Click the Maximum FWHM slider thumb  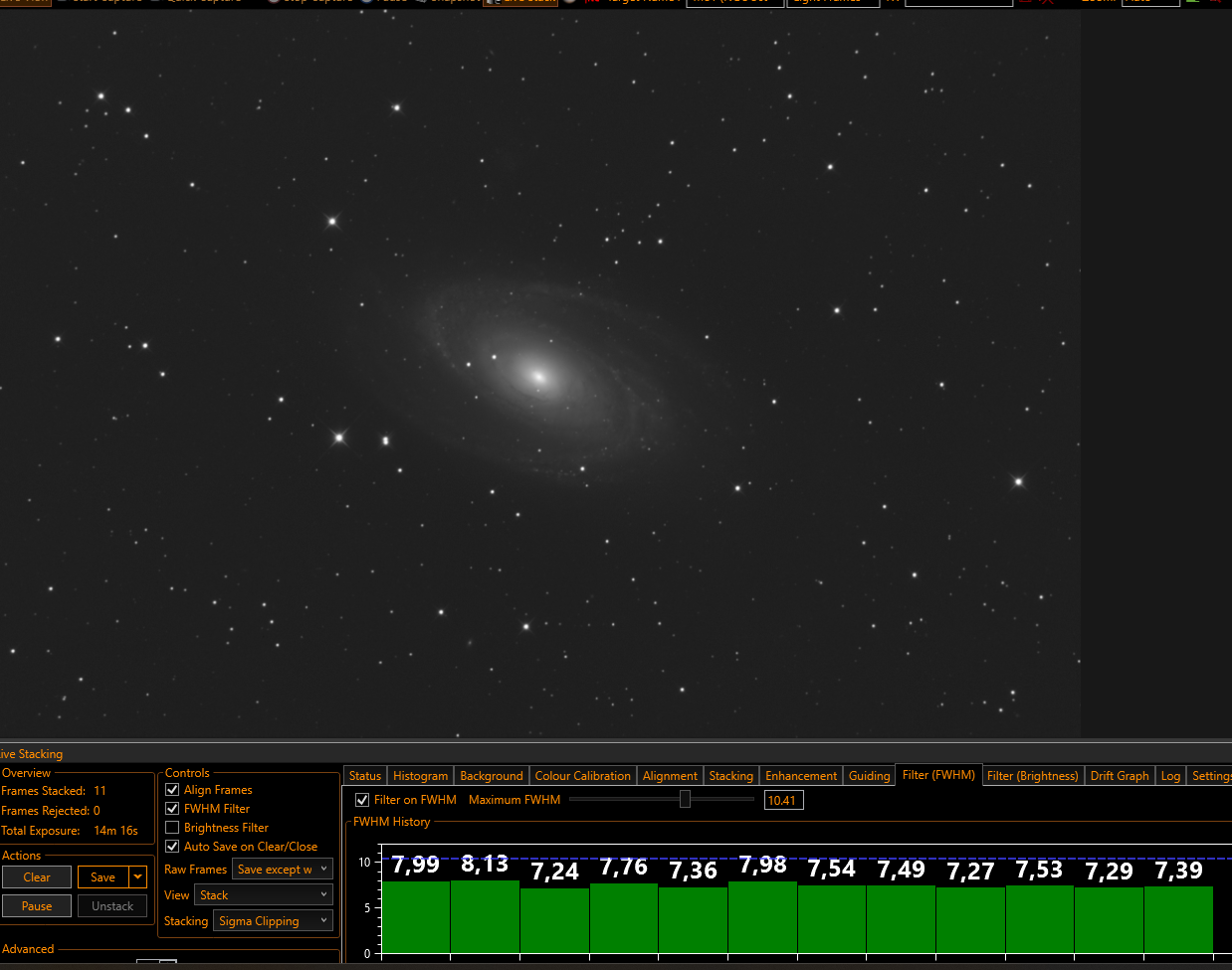click(x=685, y=799)
